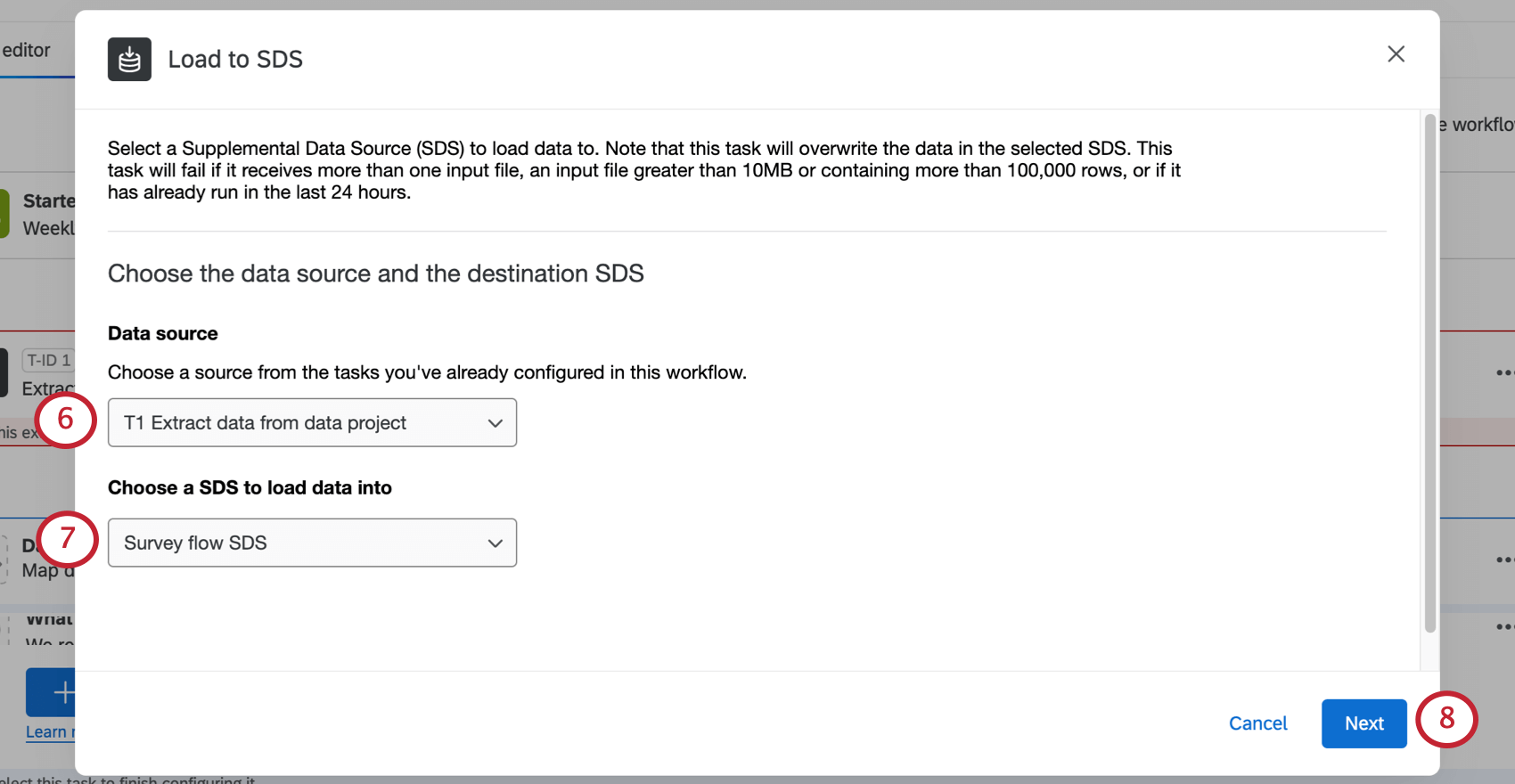
Task: Close the Load to SDS dialog
Action: (x=1396, y=54)
